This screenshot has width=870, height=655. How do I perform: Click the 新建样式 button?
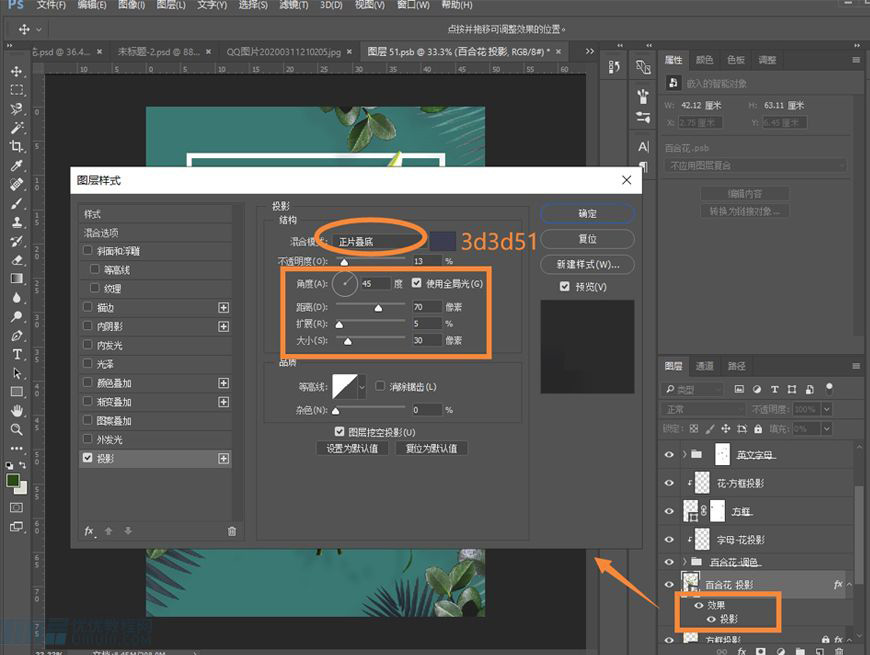(x=588, y=263)
